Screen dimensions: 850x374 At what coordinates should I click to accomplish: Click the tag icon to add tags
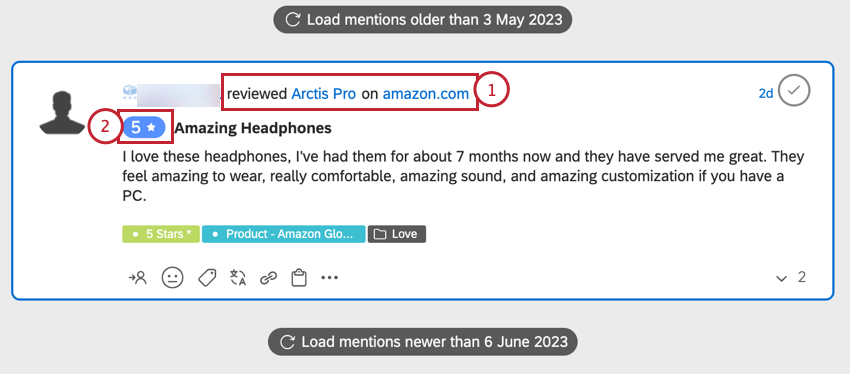tap(207, 278)
